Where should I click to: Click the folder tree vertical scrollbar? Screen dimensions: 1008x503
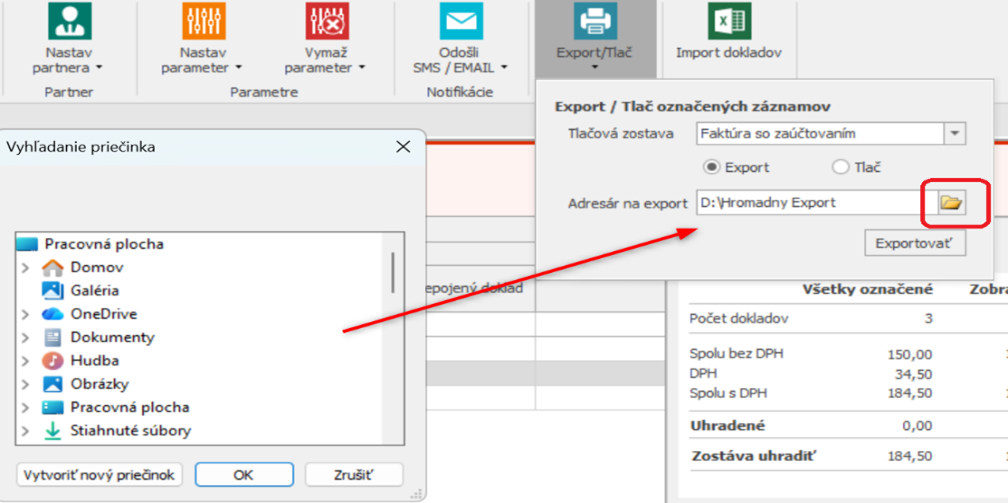point(392,272)
